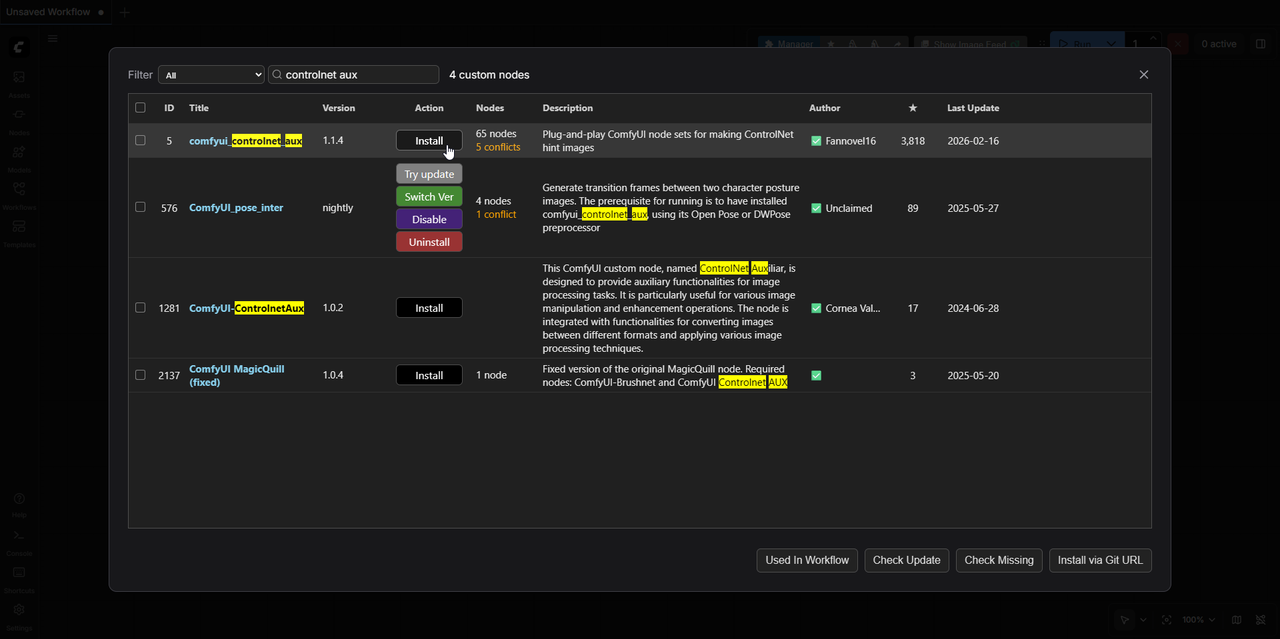Open the ComfyUI-ControlnetAux title link
Viewport: 1280px width, 639px height.
(247, 308)
